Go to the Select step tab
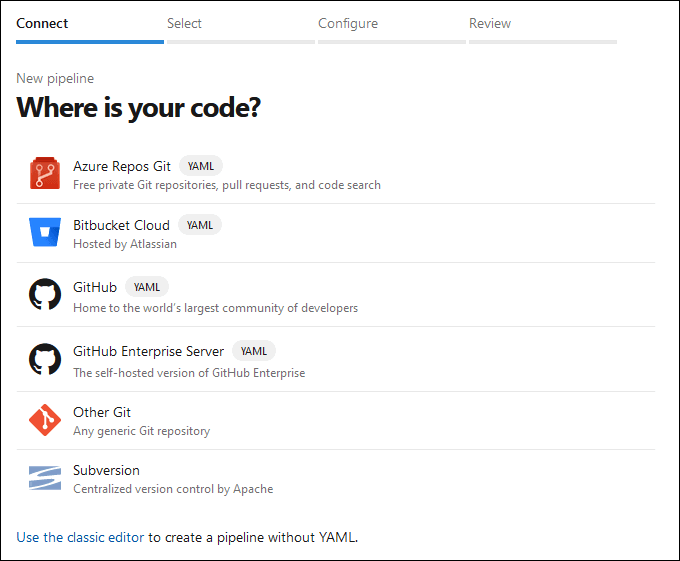The image size is (680, 561). pos(184,23)
